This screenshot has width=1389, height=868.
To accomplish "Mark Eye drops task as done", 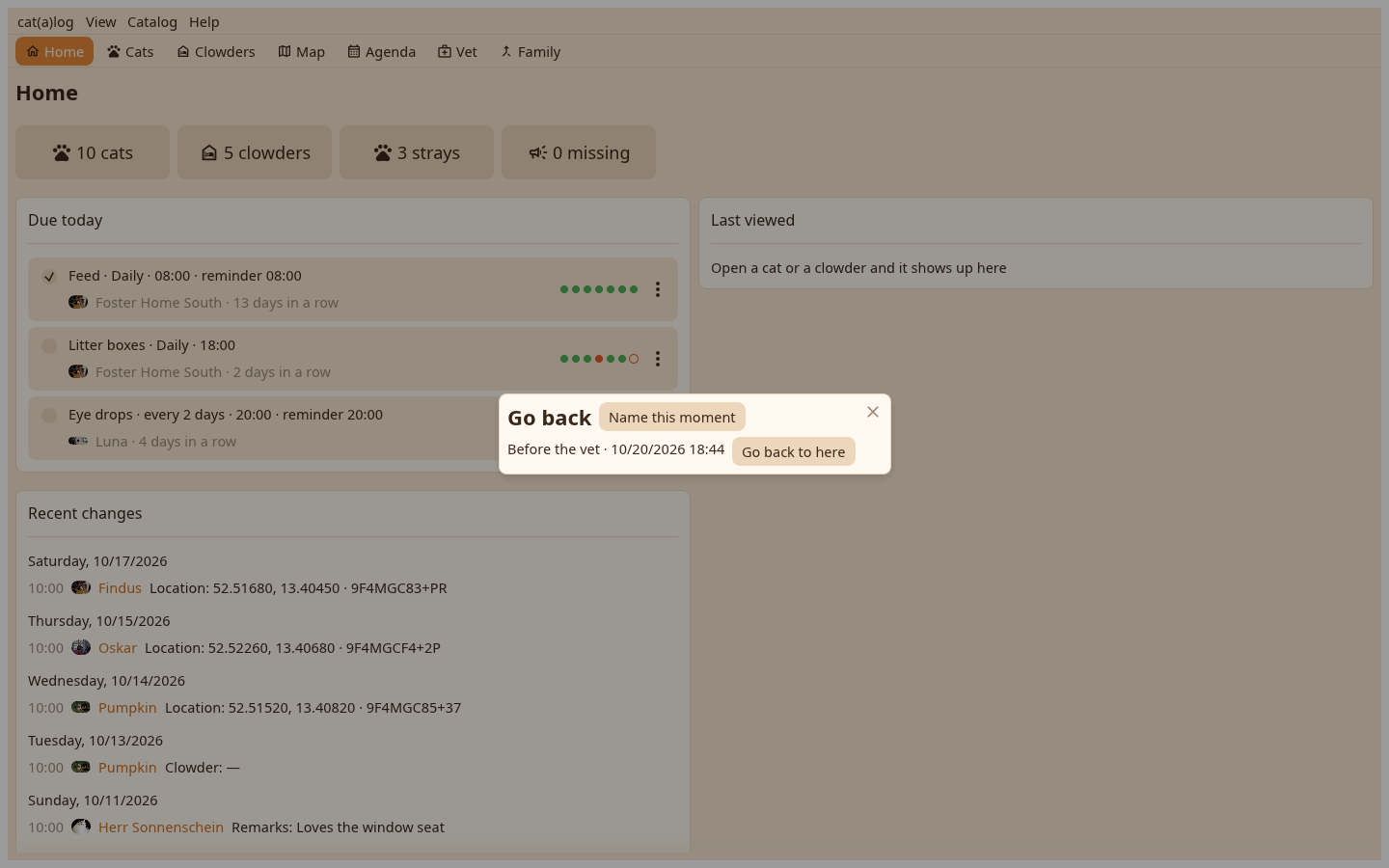I will (49, 415).
